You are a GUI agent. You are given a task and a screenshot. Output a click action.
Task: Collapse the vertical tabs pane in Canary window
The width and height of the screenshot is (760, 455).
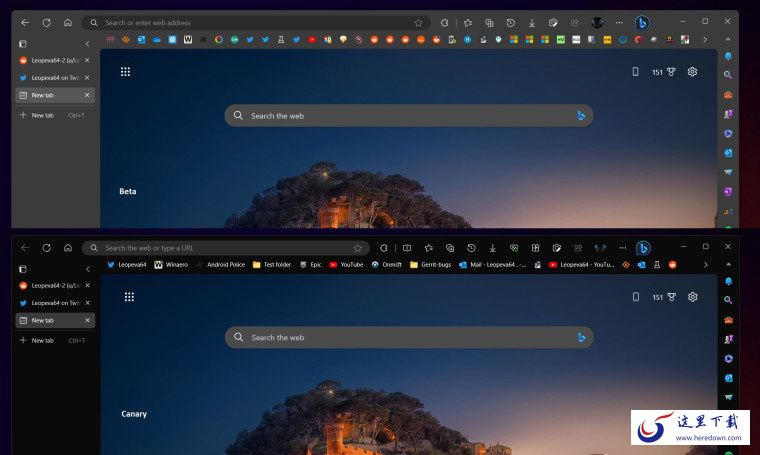88,268
